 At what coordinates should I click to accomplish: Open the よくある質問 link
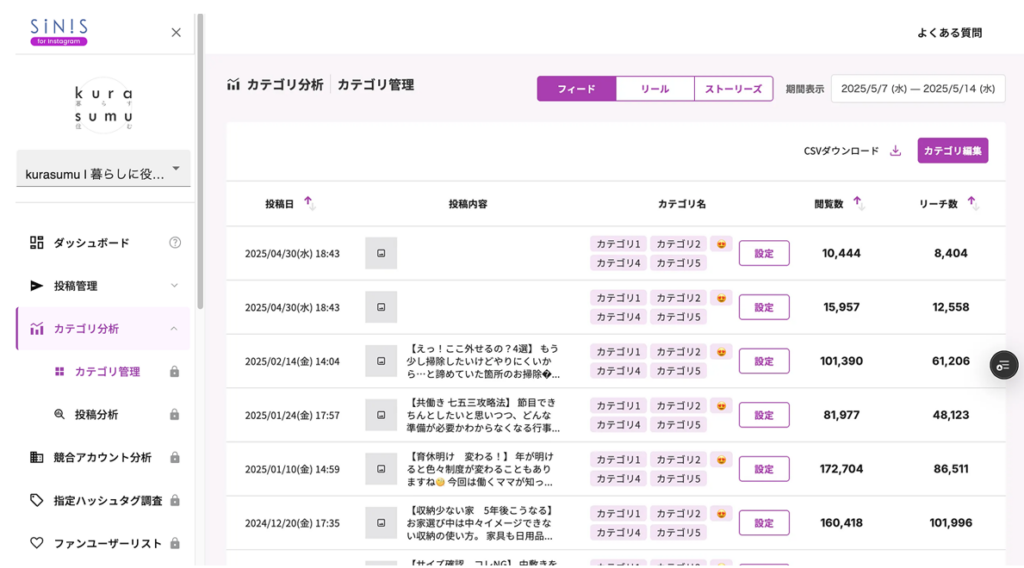949,33
